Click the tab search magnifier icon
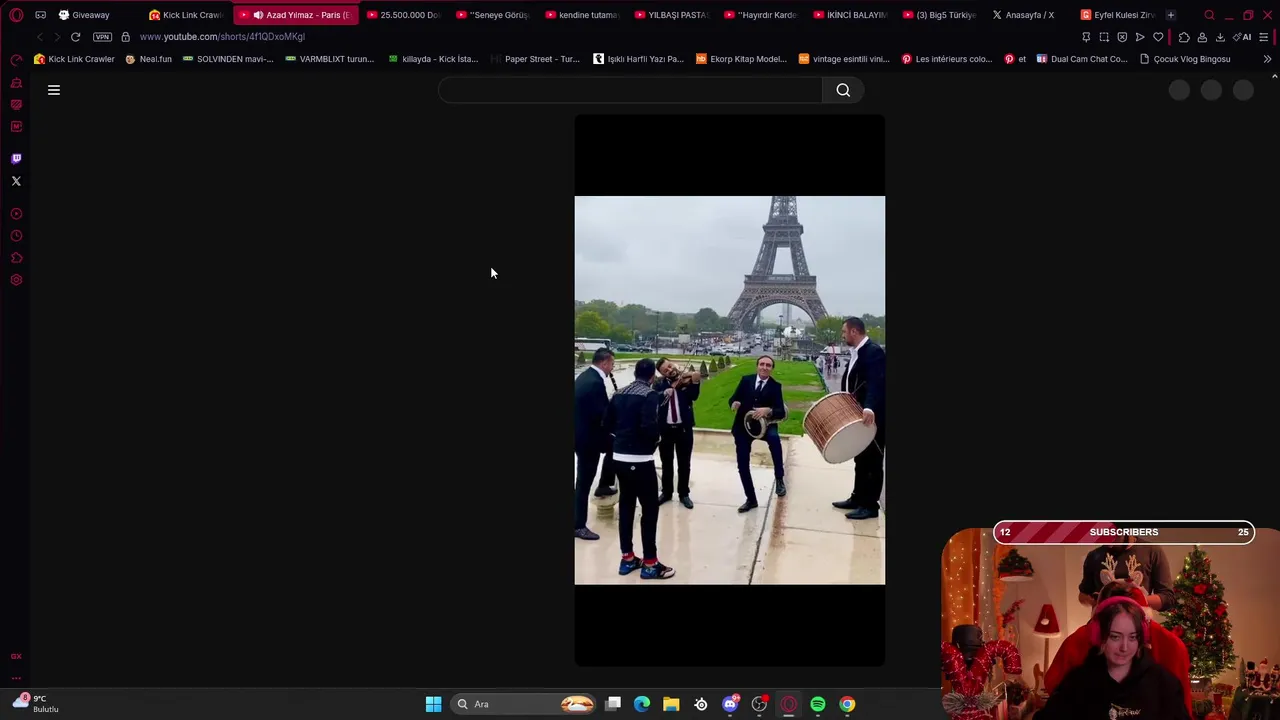 click(x=1209, y=15)
